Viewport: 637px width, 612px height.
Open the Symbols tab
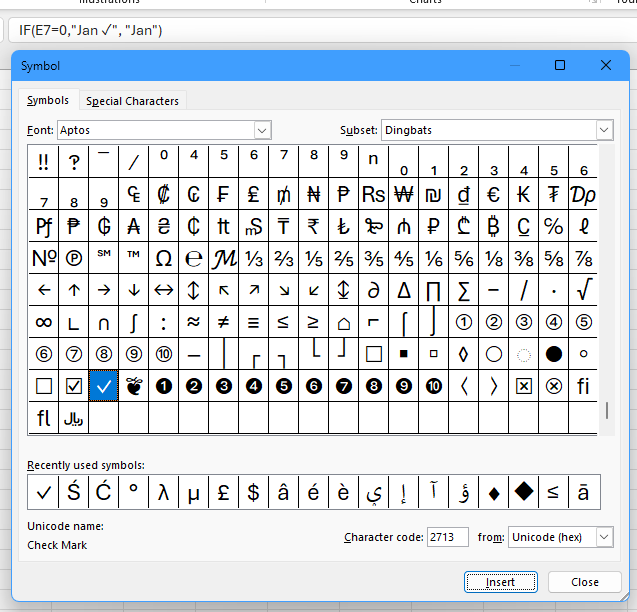(x=48, y=100)
